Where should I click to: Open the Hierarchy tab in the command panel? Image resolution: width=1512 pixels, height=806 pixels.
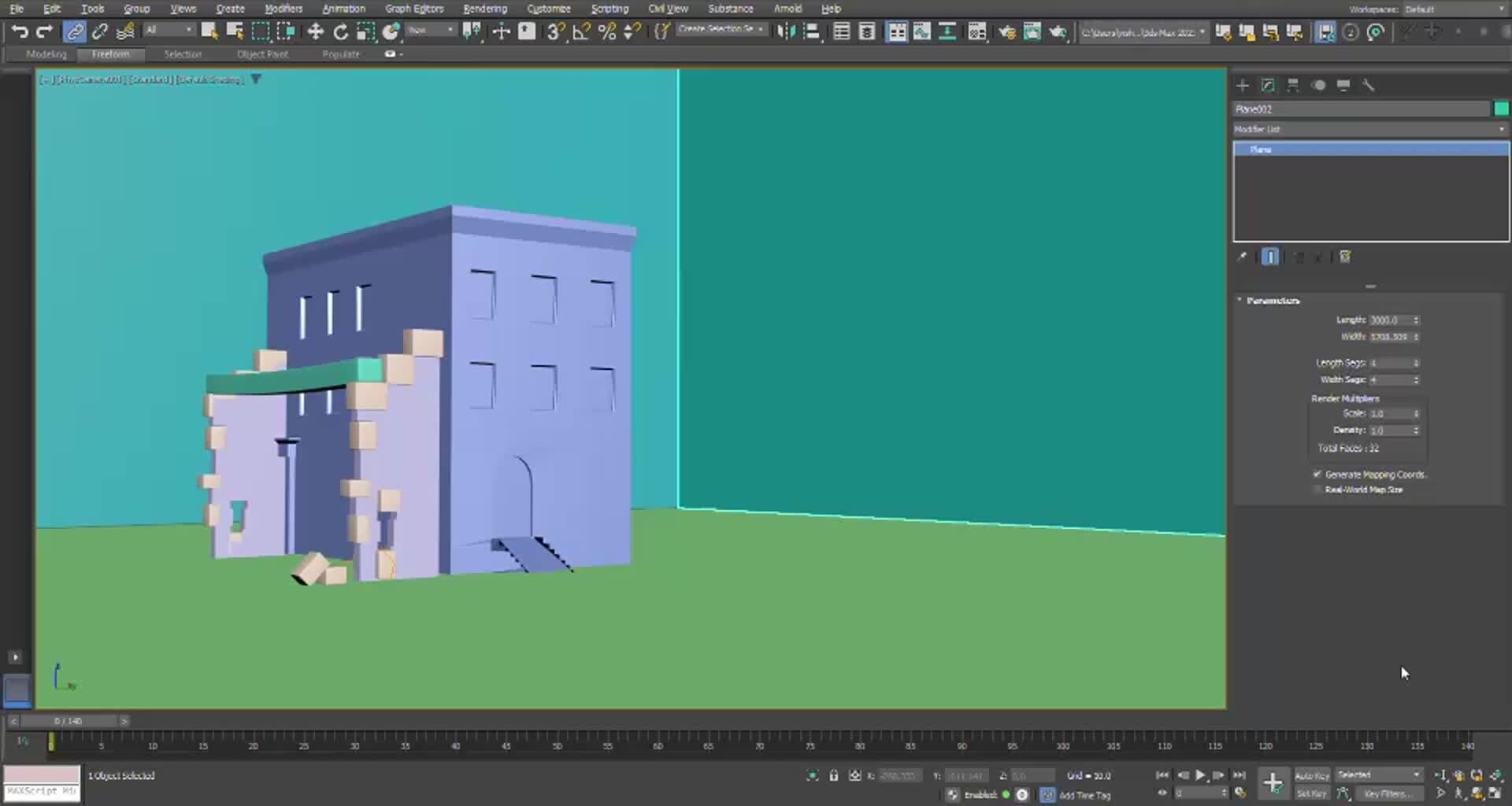(x=1293, y=85)
